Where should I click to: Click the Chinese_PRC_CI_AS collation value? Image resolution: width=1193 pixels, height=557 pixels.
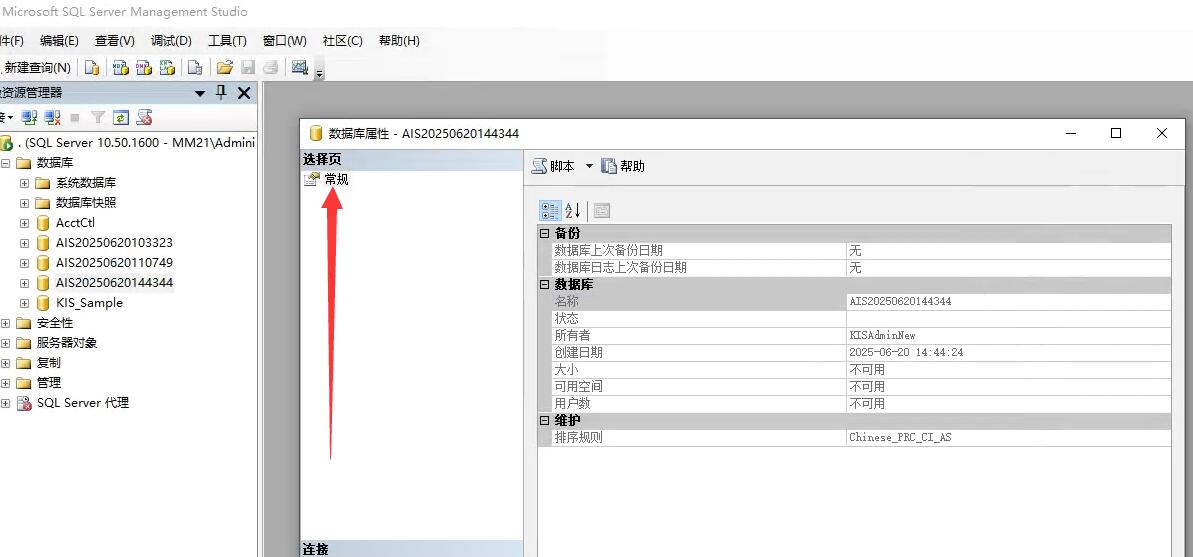coord(900,438)
